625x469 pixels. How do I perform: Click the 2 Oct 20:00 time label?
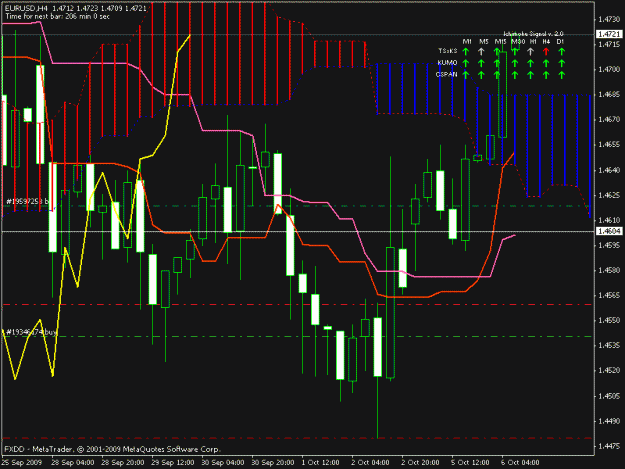420,462
